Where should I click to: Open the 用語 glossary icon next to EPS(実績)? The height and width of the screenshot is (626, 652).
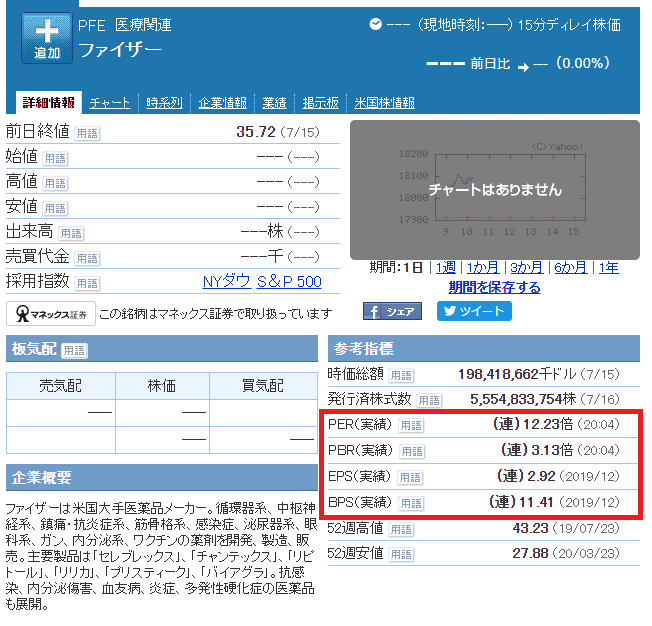click(410, 478)
